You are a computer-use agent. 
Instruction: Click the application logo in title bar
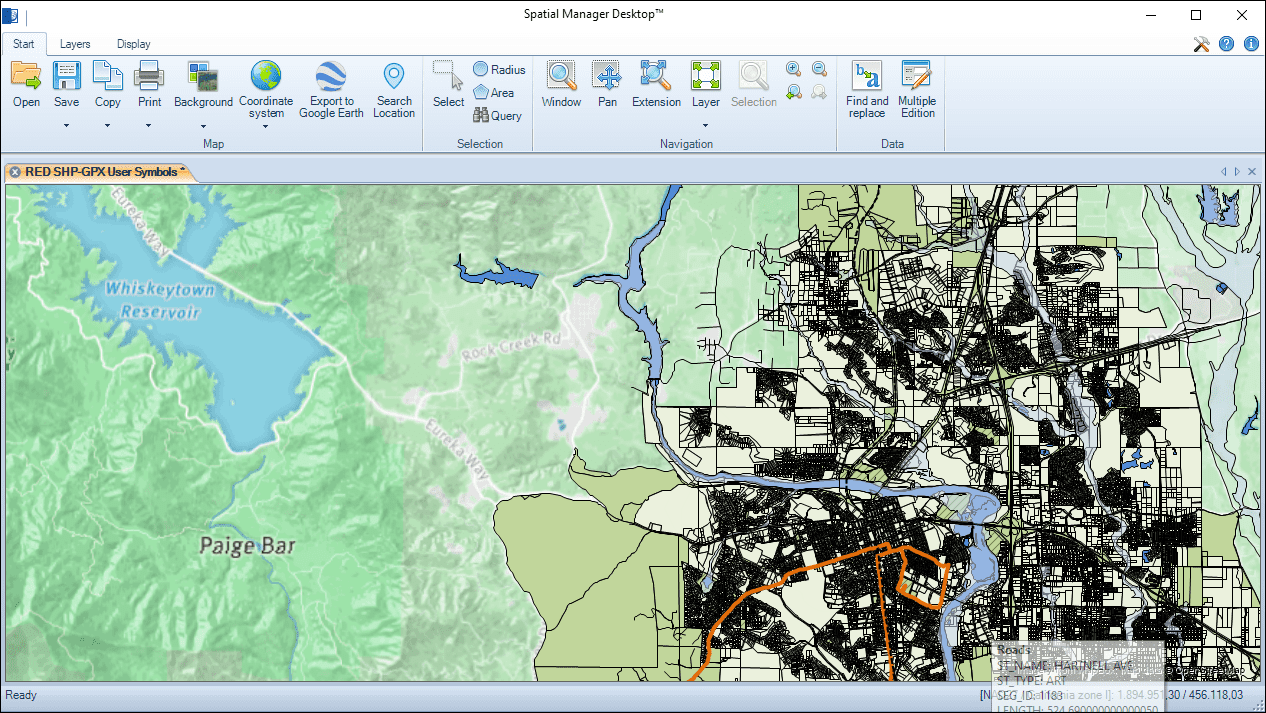point(10,15)
